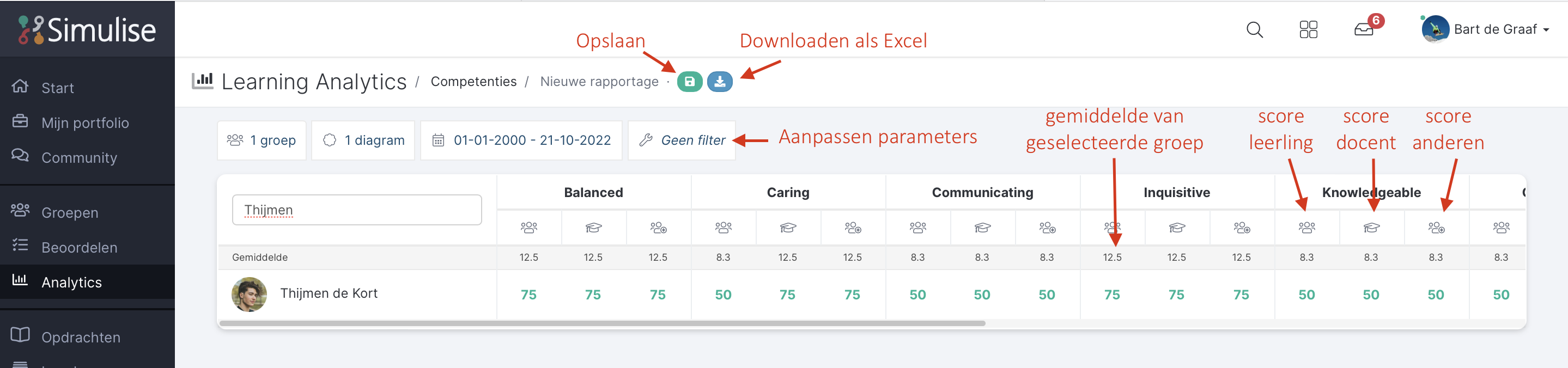Open the search magnifier icon
The image size is (1568, 368).
click(x=1255, y=29)
